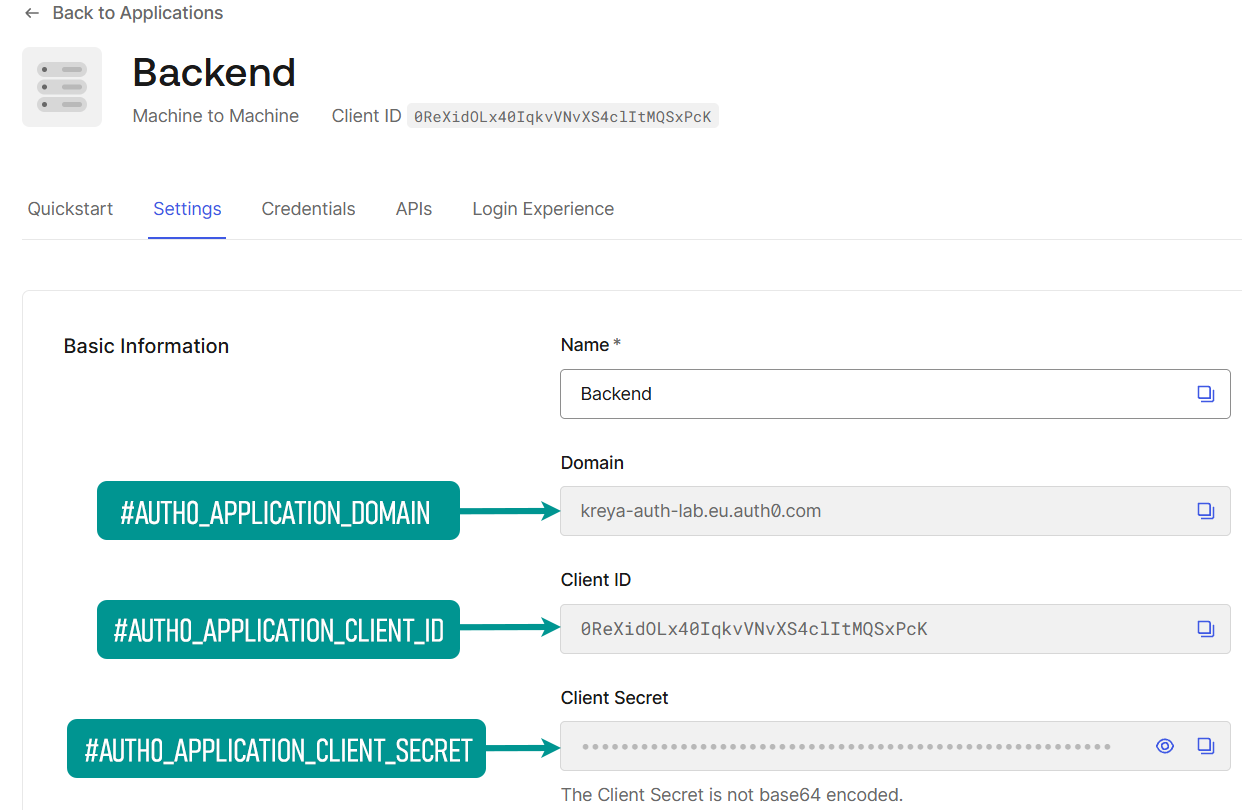Viewport: 1242px width, 810px height.
Task: Go to the APIs tab
Action: [414, 209]
